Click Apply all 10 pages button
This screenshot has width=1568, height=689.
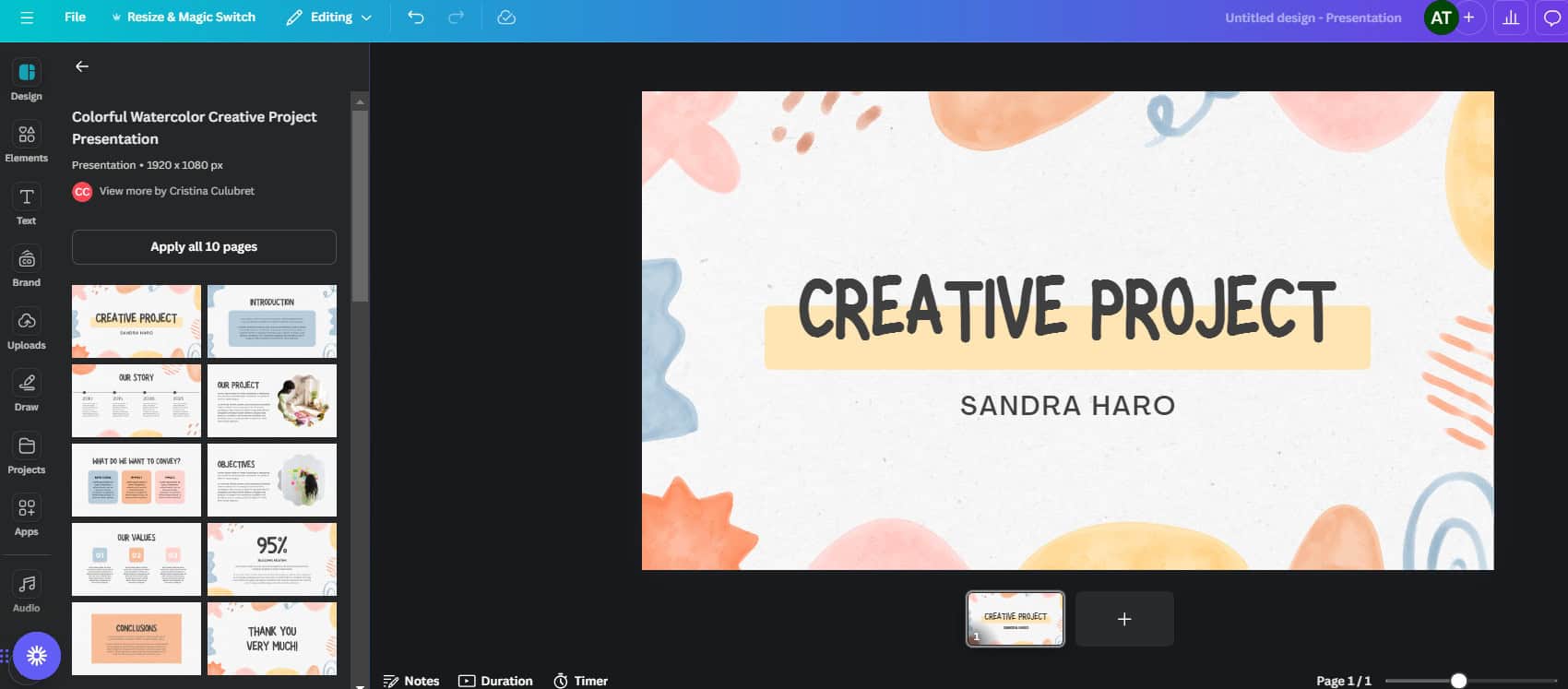coord(204,247)
